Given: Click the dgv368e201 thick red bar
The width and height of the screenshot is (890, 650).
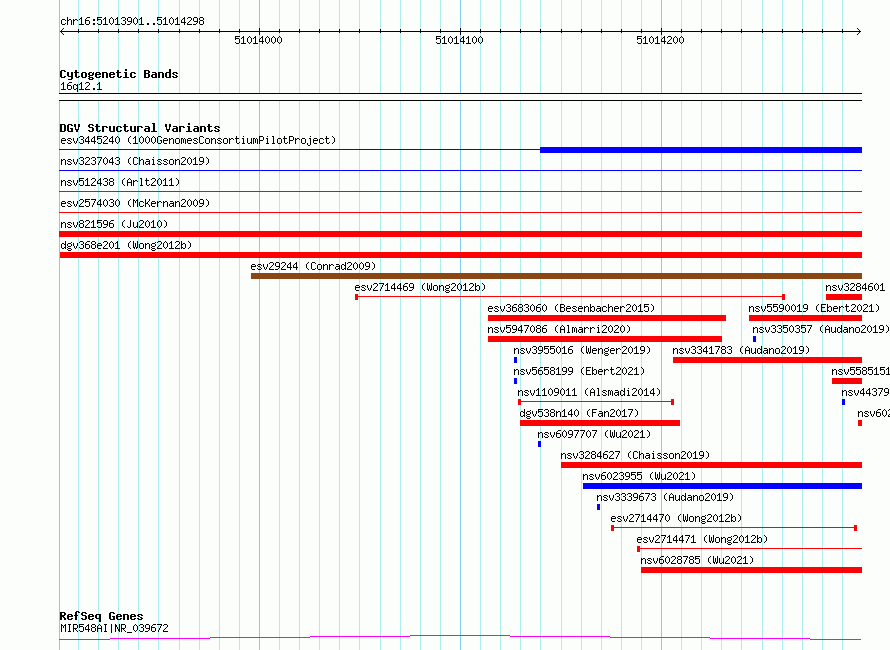Looking at the screenshot, I should 461,255.
